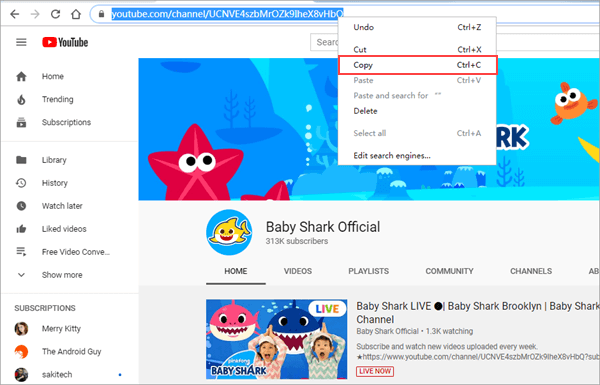Click the highlighted URL in address bar
The width and height of the screenshot is (600, 385).
click(x=227, y=14)
